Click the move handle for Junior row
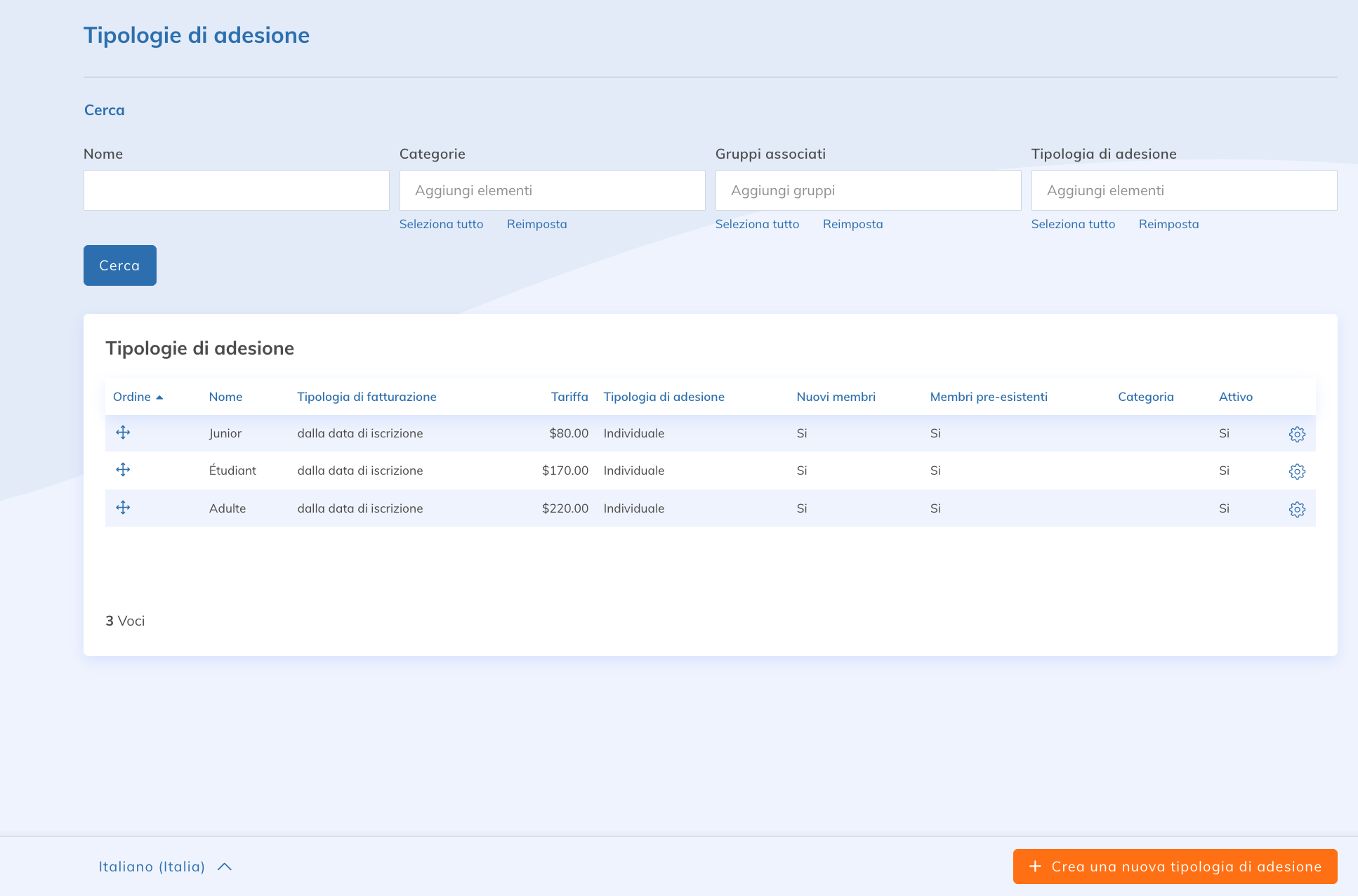Viewport: 1358px width, 896px height. (x=123, y=433)
